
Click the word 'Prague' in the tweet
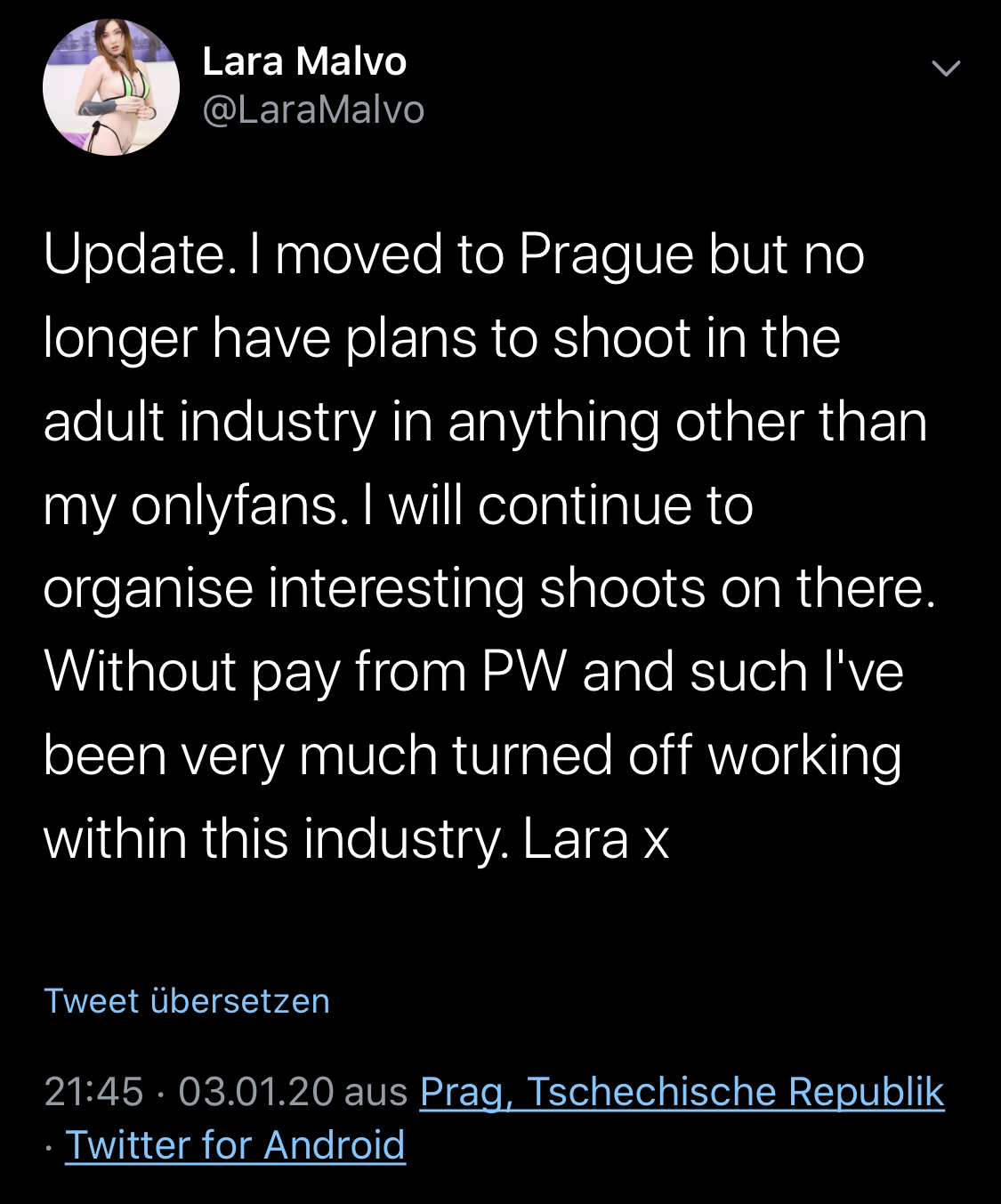(x=605, y=255)
